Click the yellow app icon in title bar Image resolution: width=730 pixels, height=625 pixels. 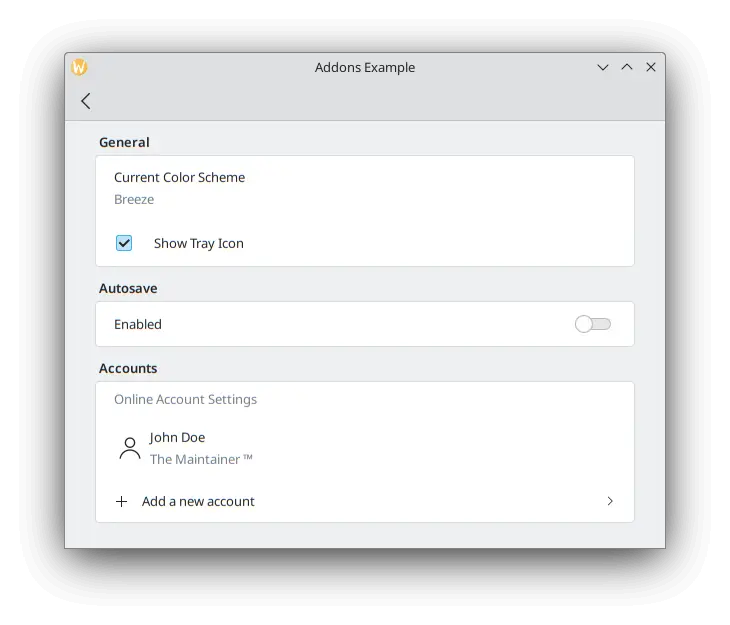point(79,67)
